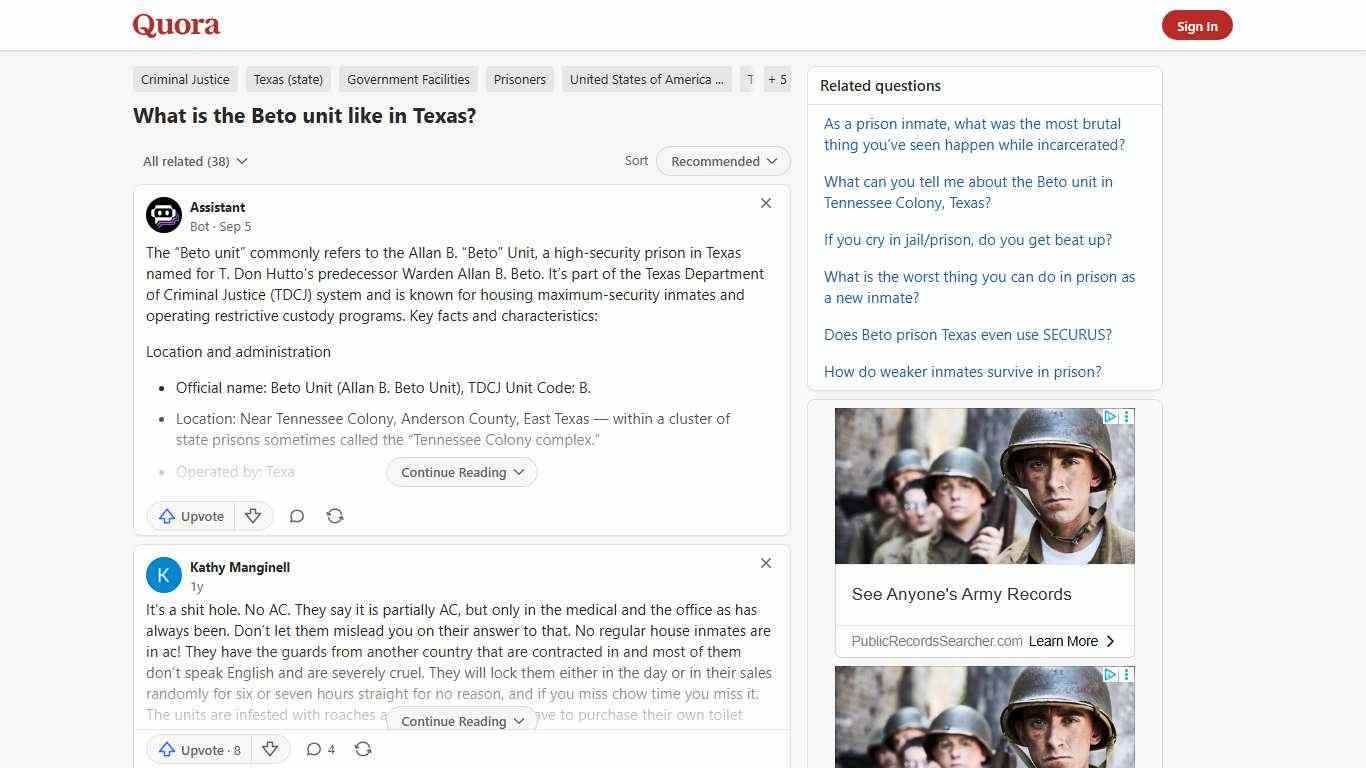Downvote Kathy Manginell's answer
The height and width of the screenshot is (768, 1366).
coord(270,748)
